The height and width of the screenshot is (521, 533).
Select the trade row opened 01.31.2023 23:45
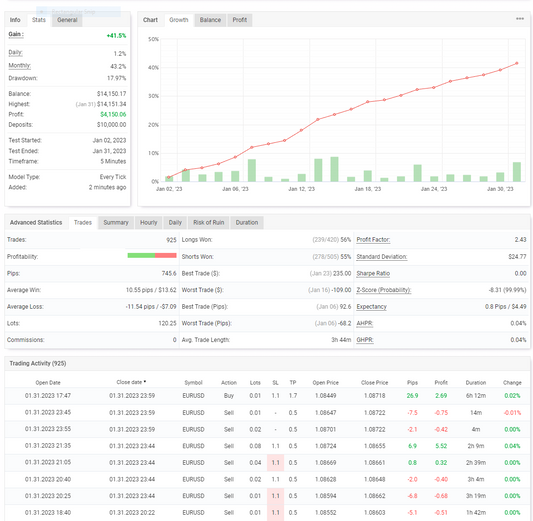(267, 413)
